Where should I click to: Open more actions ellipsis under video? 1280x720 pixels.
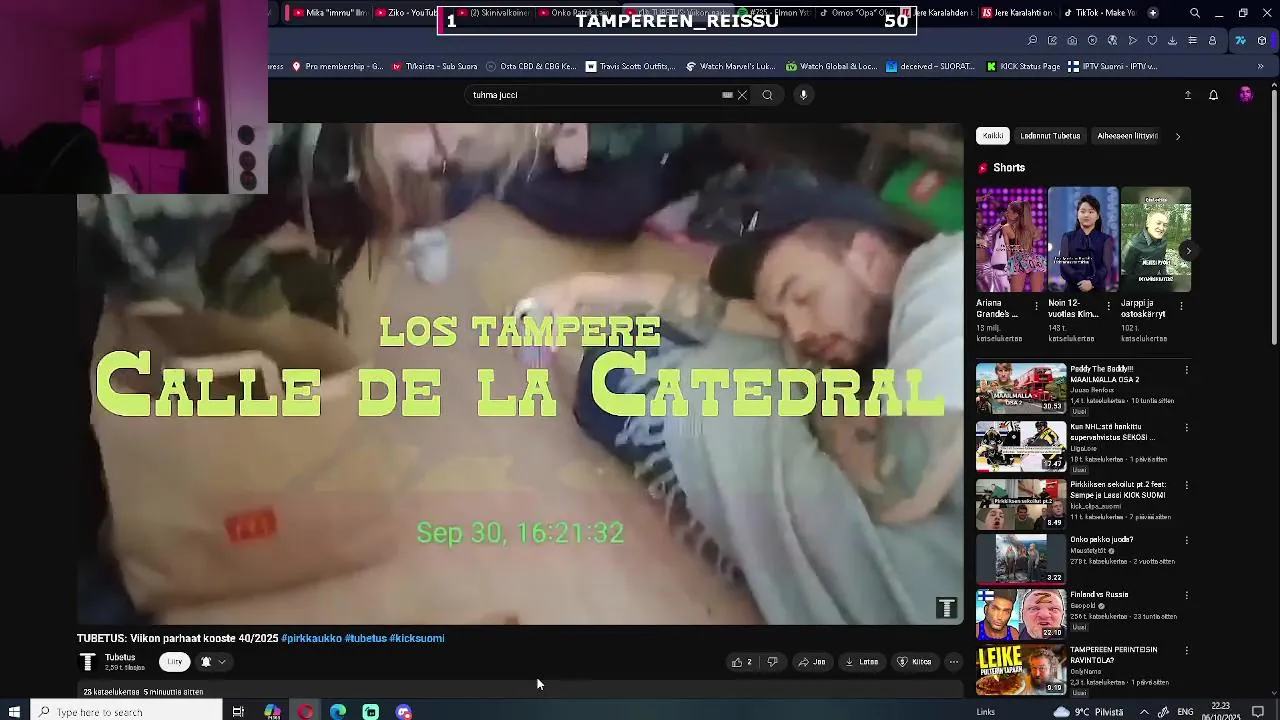(x=953, y=662)
